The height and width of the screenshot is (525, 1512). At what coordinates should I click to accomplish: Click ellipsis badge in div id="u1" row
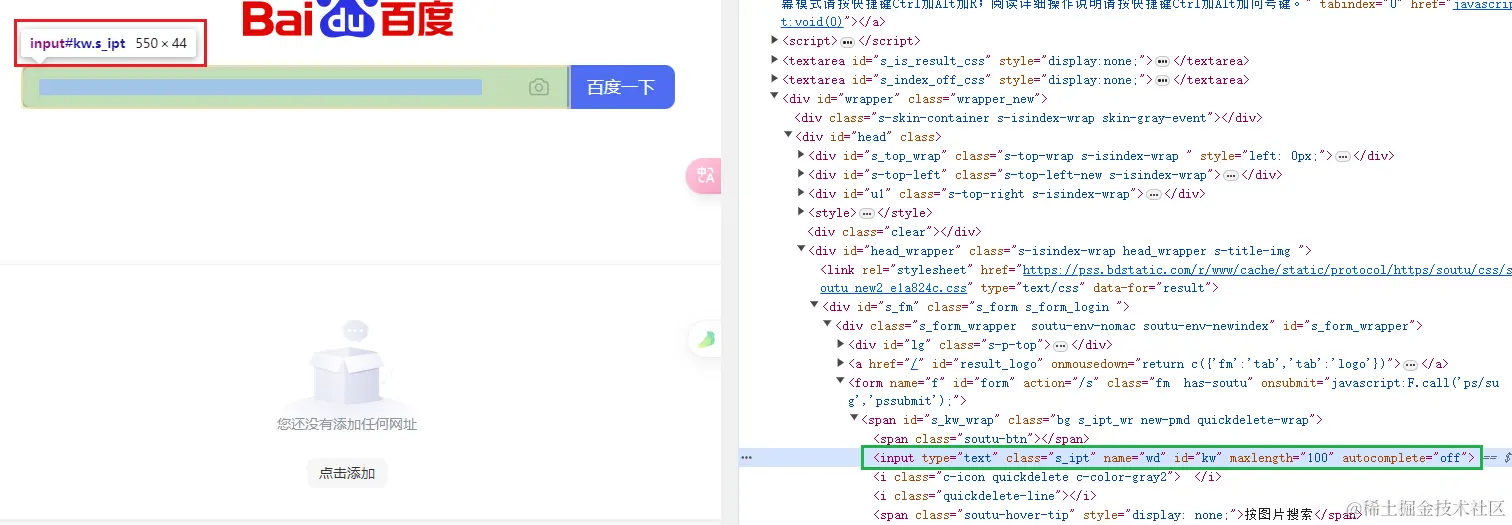pos(1153,194)
